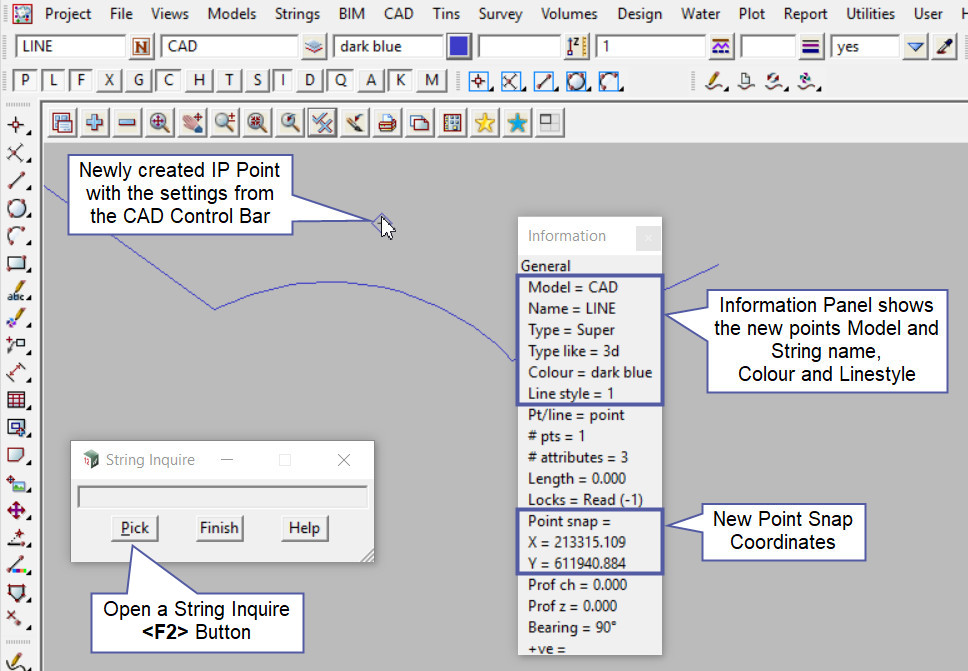Select the text 'abc' tool in sidebar

(x=16, y=293)
